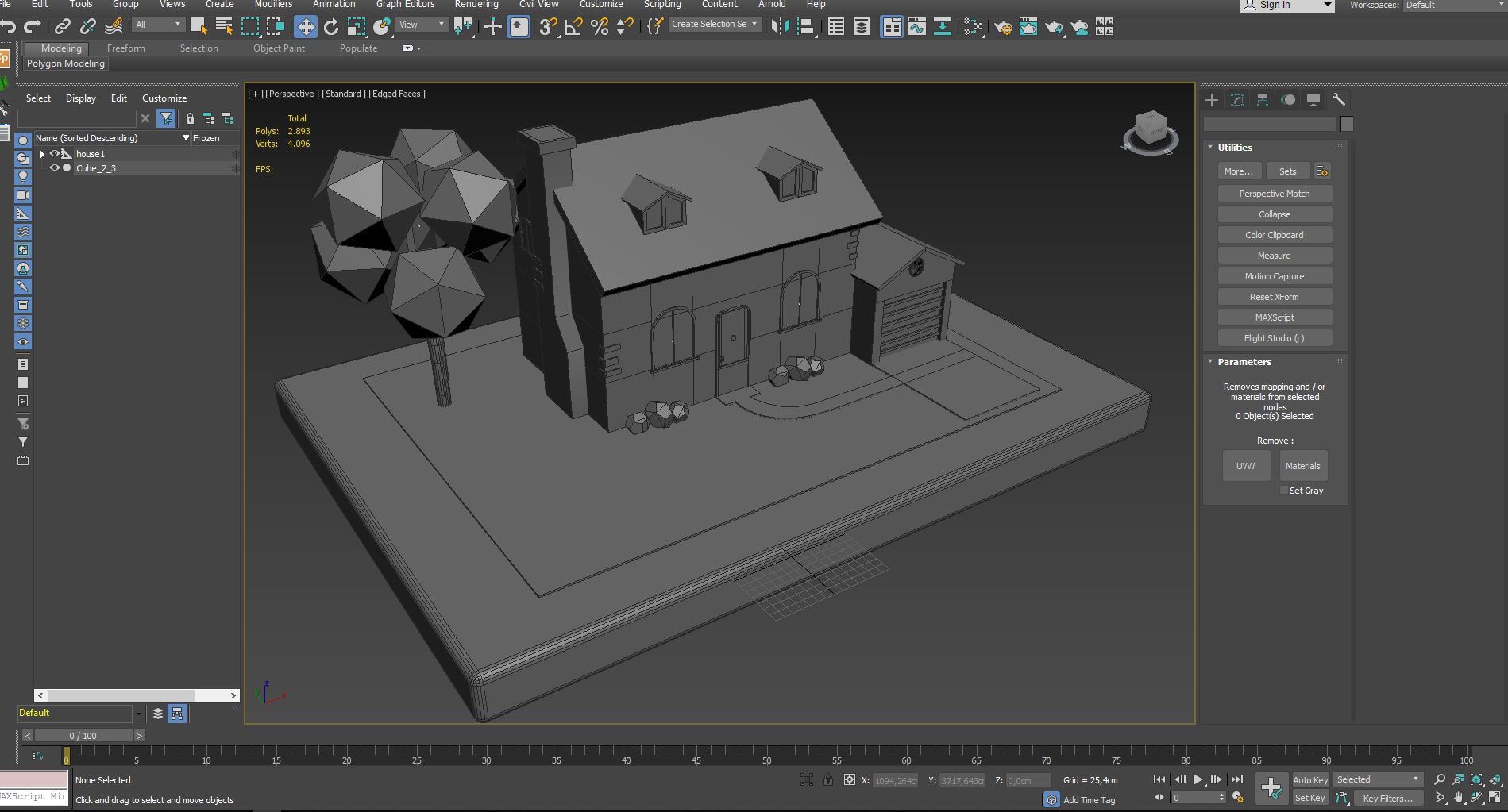Click the Play Animation button
The height and width of the screenshot is (812, 1508).
point(1198,780)
